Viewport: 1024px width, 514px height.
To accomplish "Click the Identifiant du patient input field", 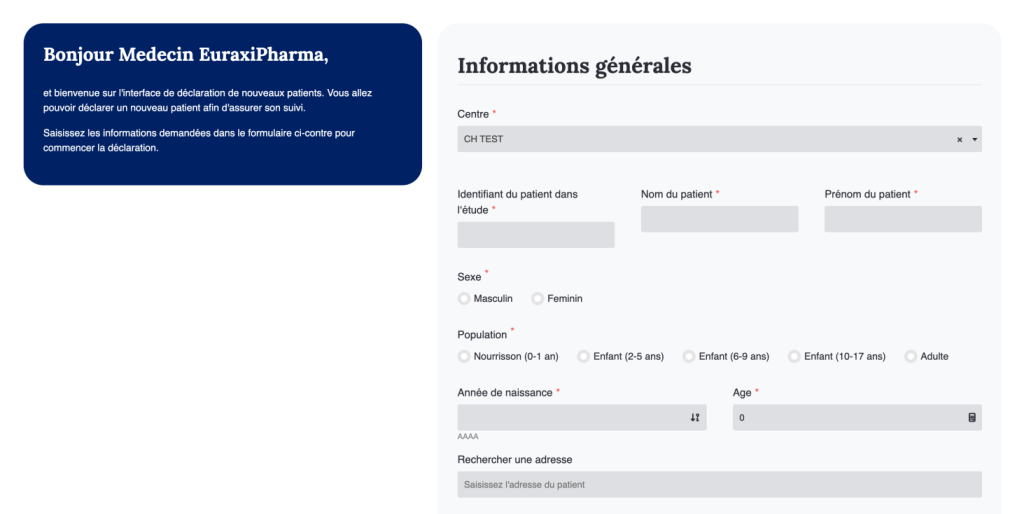I will click(536, 235).
